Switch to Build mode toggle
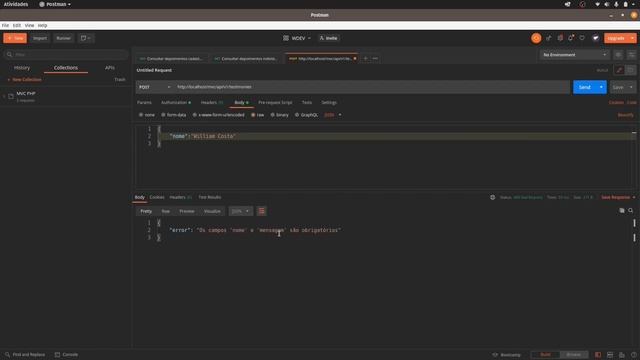Image resolution: width=640 pixels, height=360 pixels. [545, 355]
